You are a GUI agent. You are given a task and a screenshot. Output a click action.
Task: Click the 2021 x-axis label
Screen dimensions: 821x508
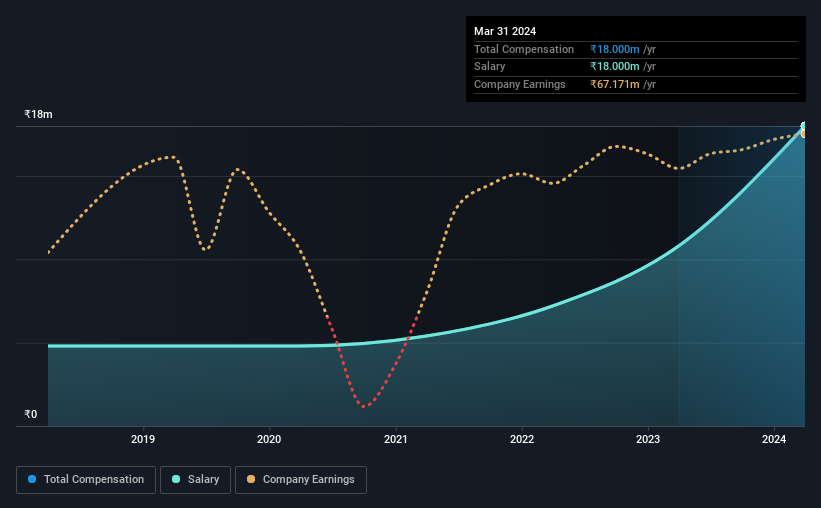[395, 439]
